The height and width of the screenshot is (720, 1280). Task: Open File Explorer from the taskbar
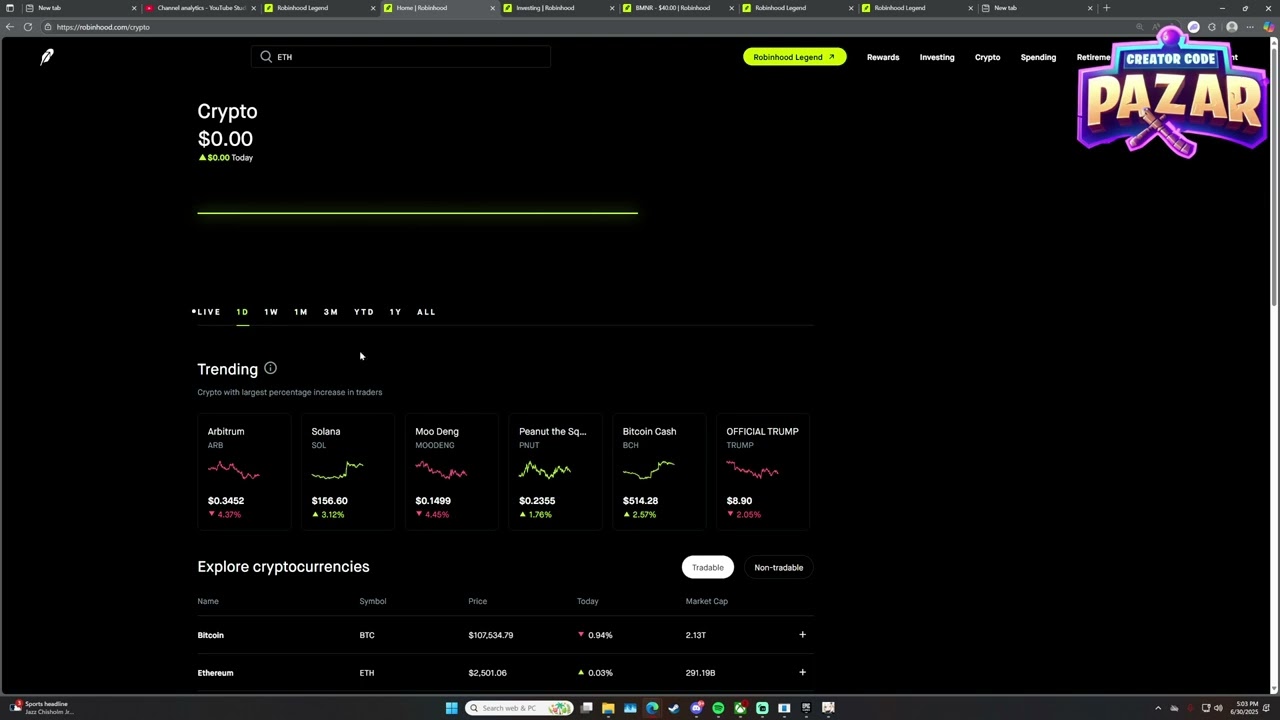[x=608, y=708]
